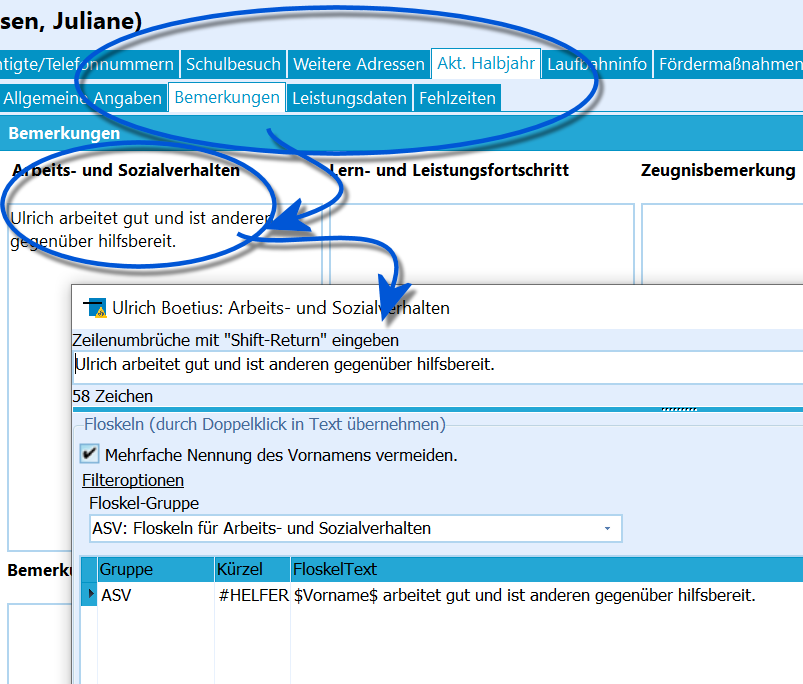Select the Akt. Halbjahr tab
803x684 pixels.
pos(485,63)
